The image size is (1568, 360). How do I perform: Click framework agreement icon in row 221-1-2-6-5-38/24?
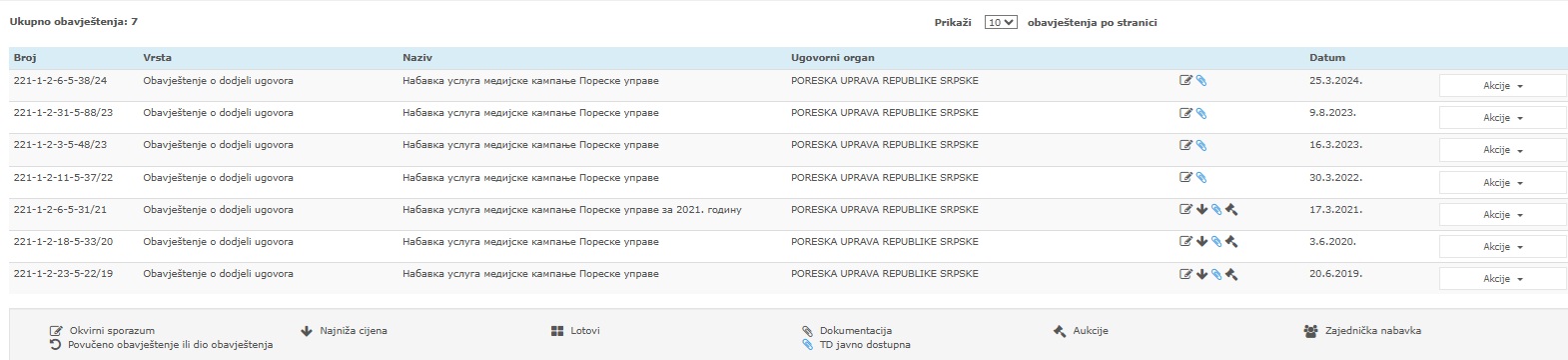(x=1185, y=81)
